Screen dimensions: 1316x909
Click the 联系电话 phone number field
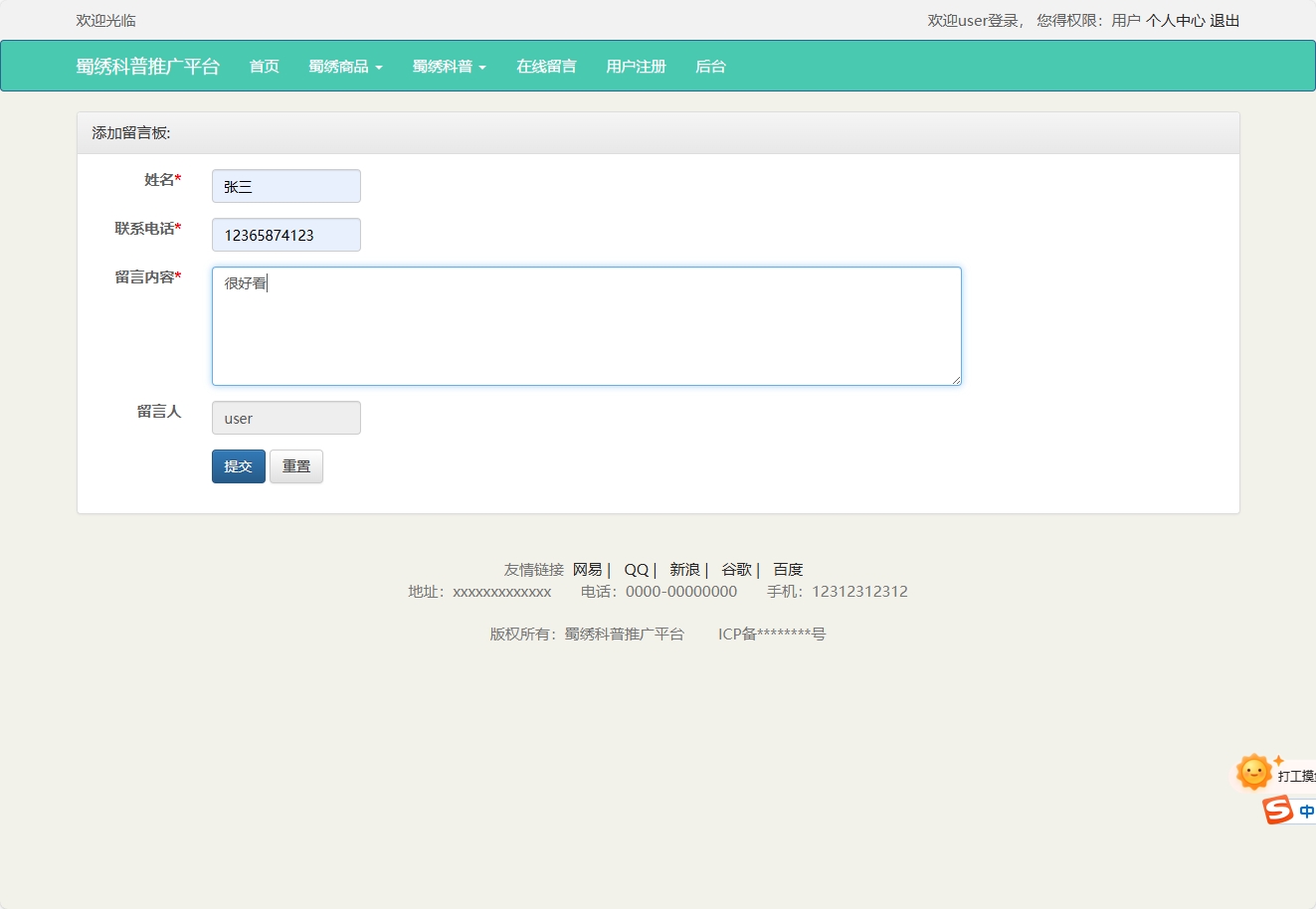(x=285, y=234)
